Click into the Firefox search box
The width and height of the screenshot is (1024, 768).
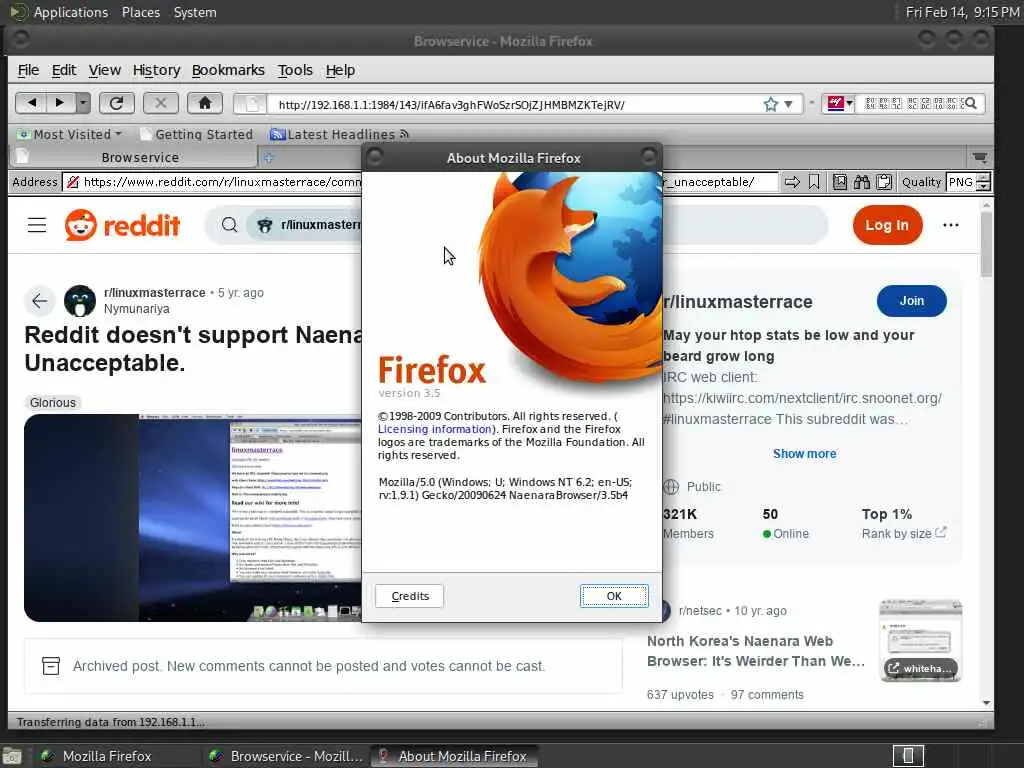pyautogui.click(x=912, y=103)
